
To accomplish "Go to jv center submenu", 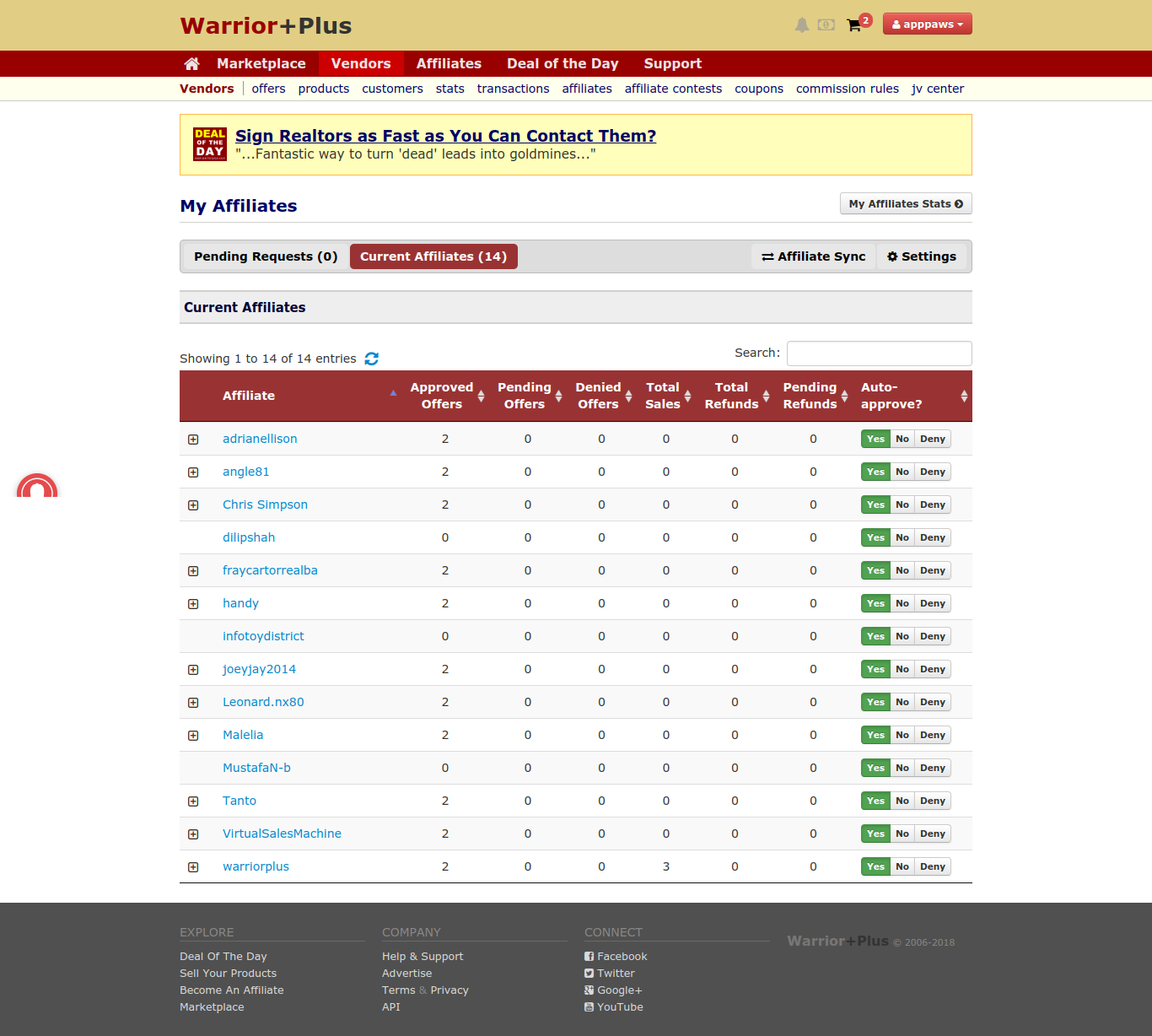I will point(938,89).
